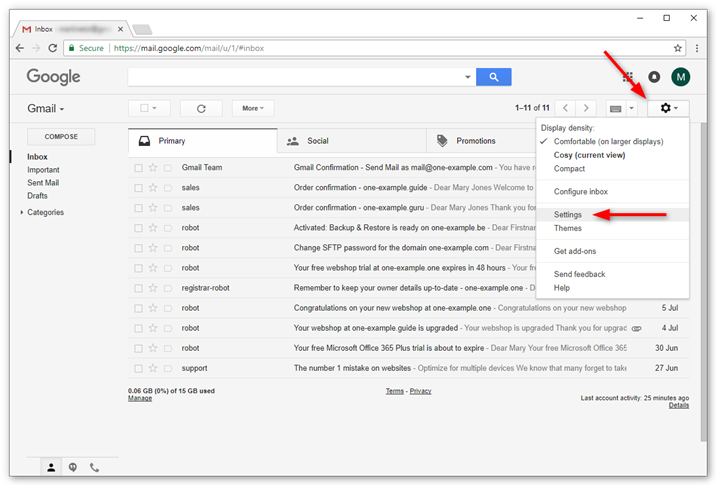The height and width of the screenshot is (485, 716).
Task: Open the Manage storage link
Action: tap(140, 398)
